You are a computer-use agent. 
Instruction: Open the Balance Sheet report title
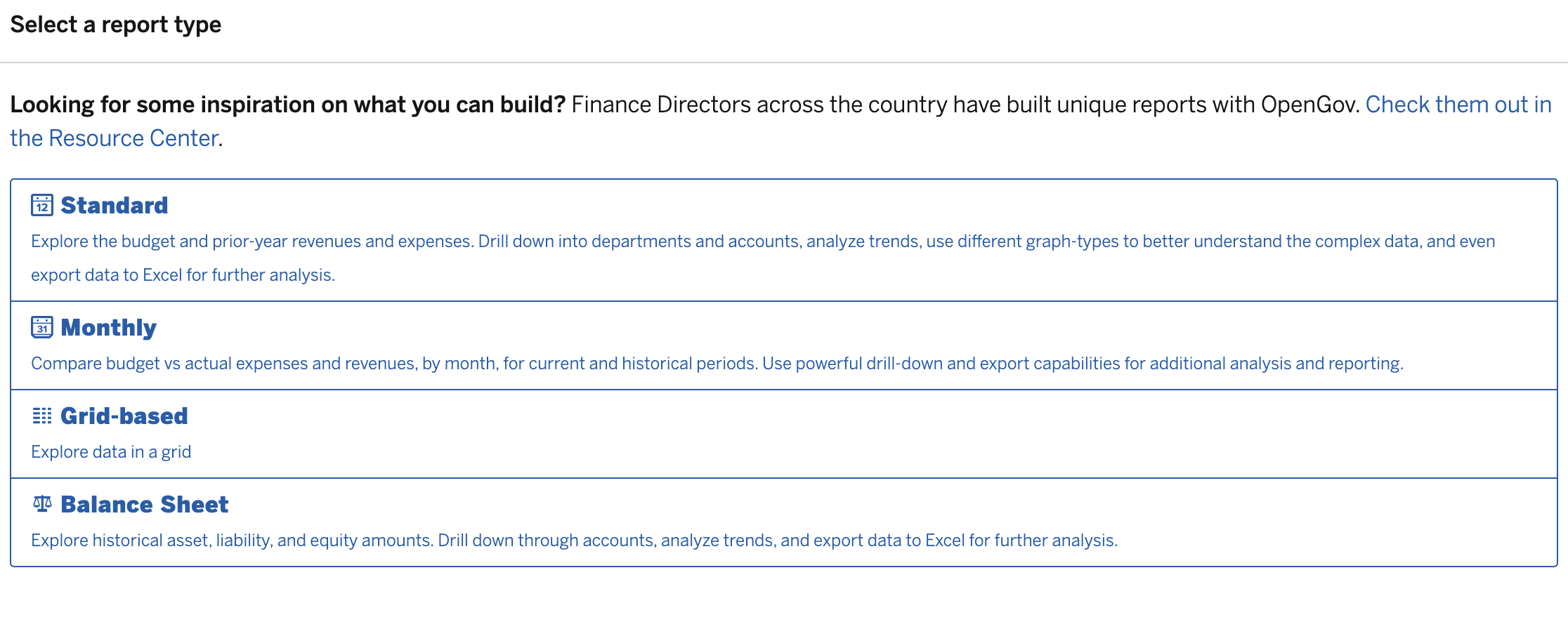tap(145, 504)
